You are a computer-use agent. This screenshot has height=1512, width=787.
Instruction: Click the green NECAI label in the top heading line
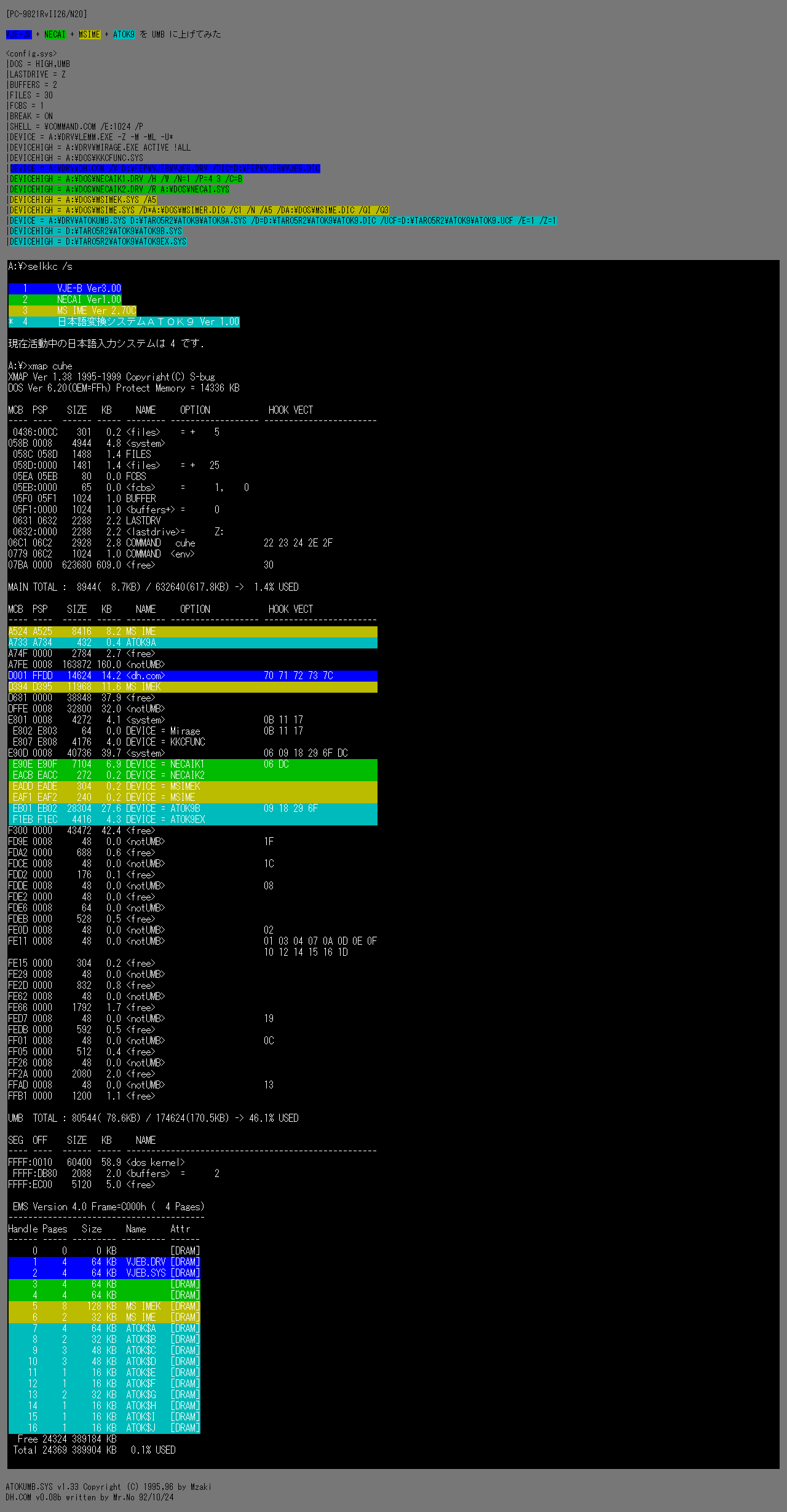point(55,34)
